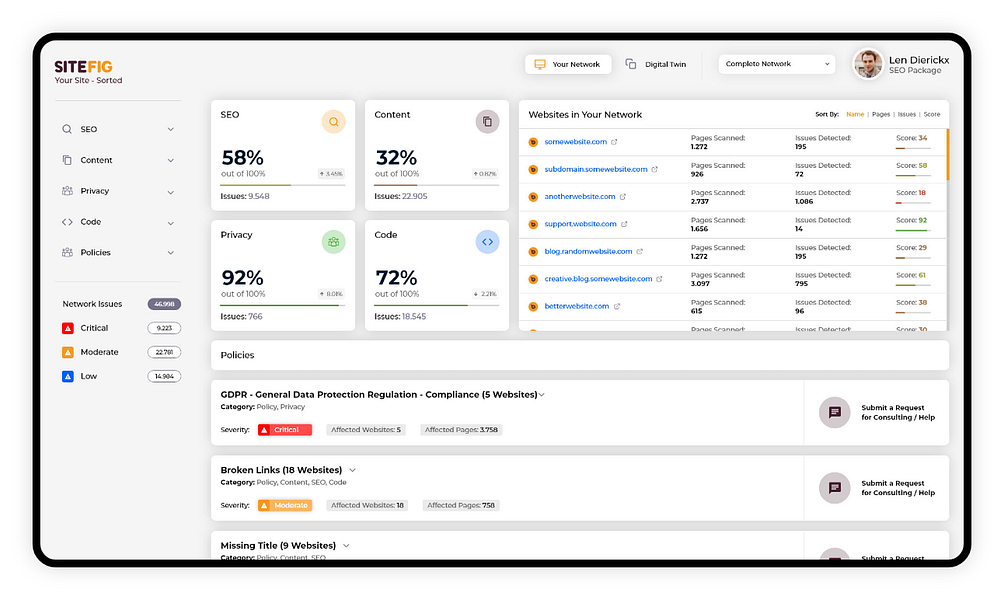Click the orange bullet icon for somewebsite.com
The image size is (1004, 600).
pos(533,142)
